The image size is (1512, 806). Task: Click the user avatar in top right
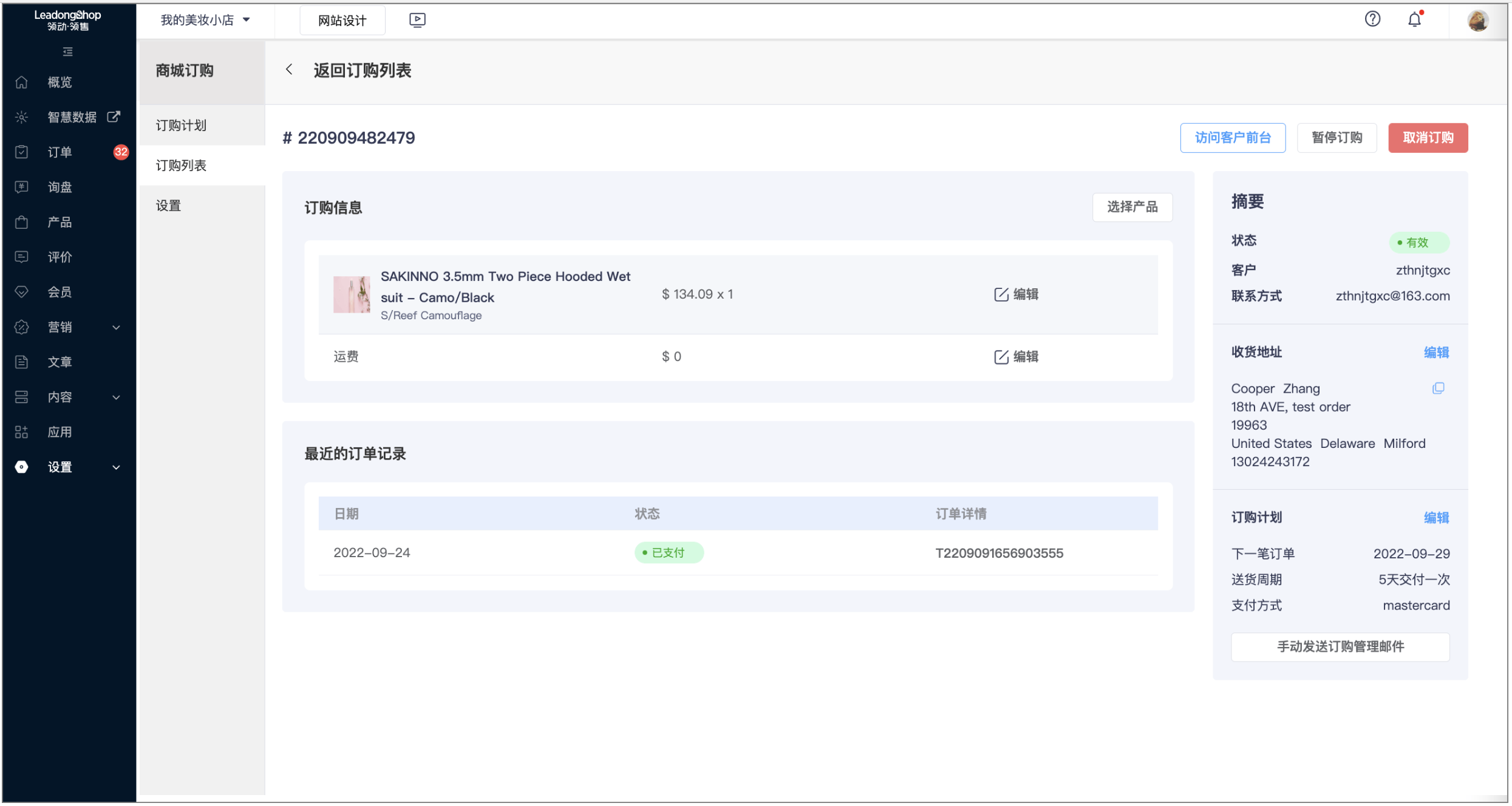pyautogui.click(x=1477, y=20)
